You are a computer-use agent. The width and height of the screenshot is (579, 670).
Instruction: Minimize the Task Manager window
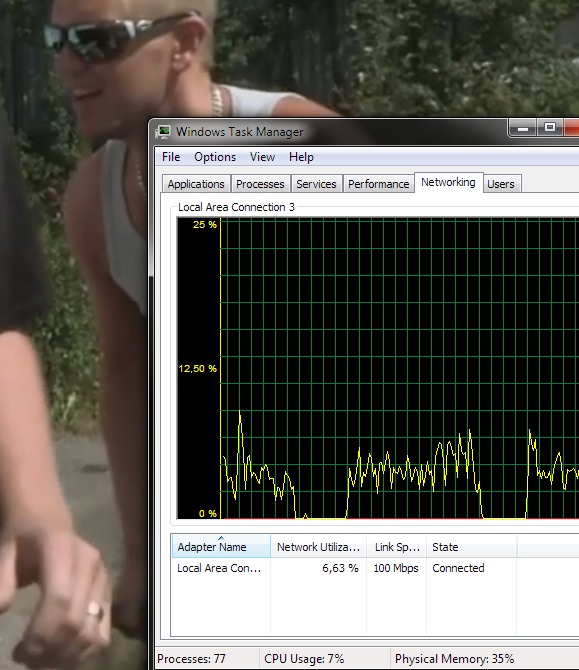tap(523, 127)
